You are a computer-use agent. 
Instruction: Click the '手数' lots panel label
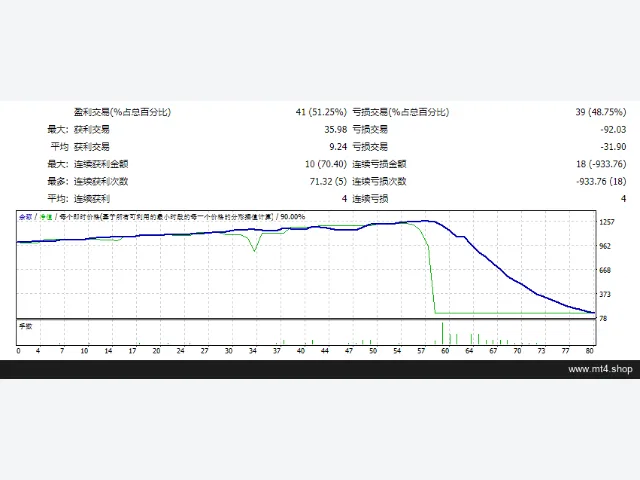(x=25, y=326)
